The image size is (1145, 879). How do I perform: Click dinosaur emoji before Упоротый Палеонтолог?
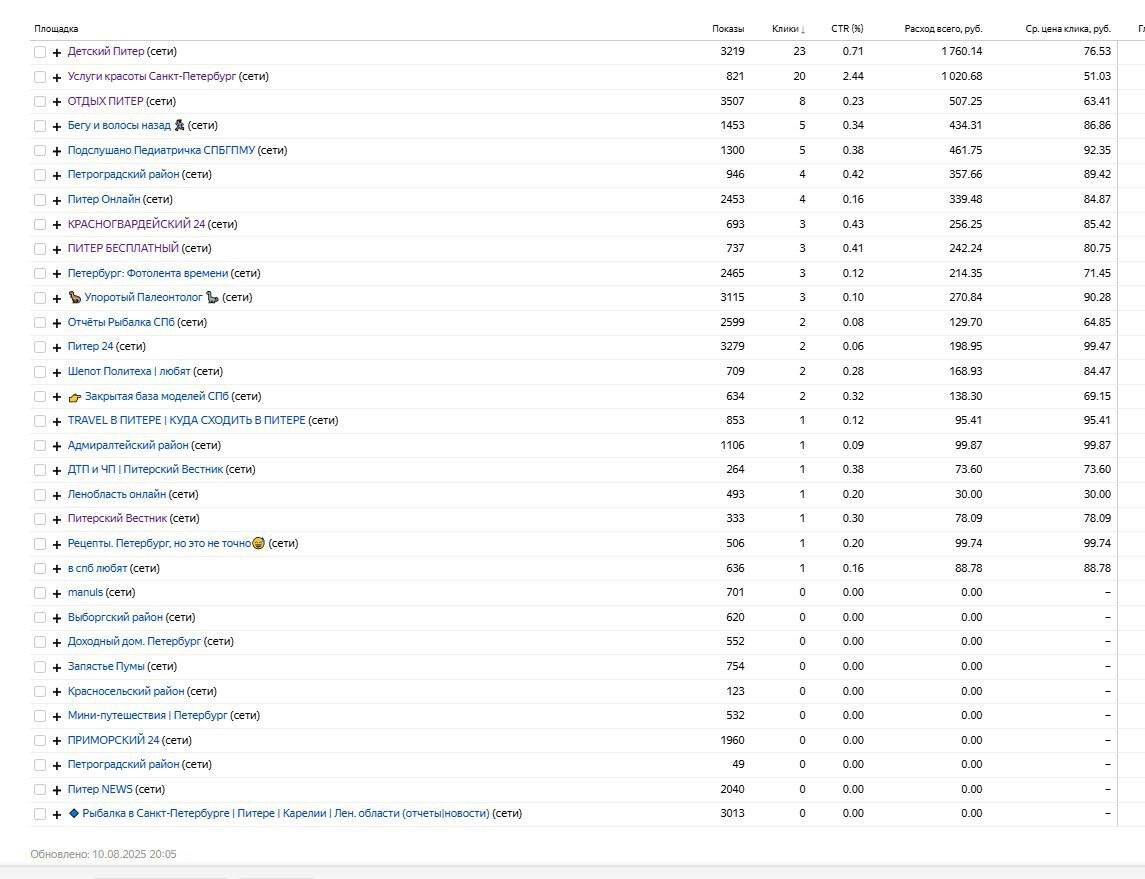coord(74,297)
